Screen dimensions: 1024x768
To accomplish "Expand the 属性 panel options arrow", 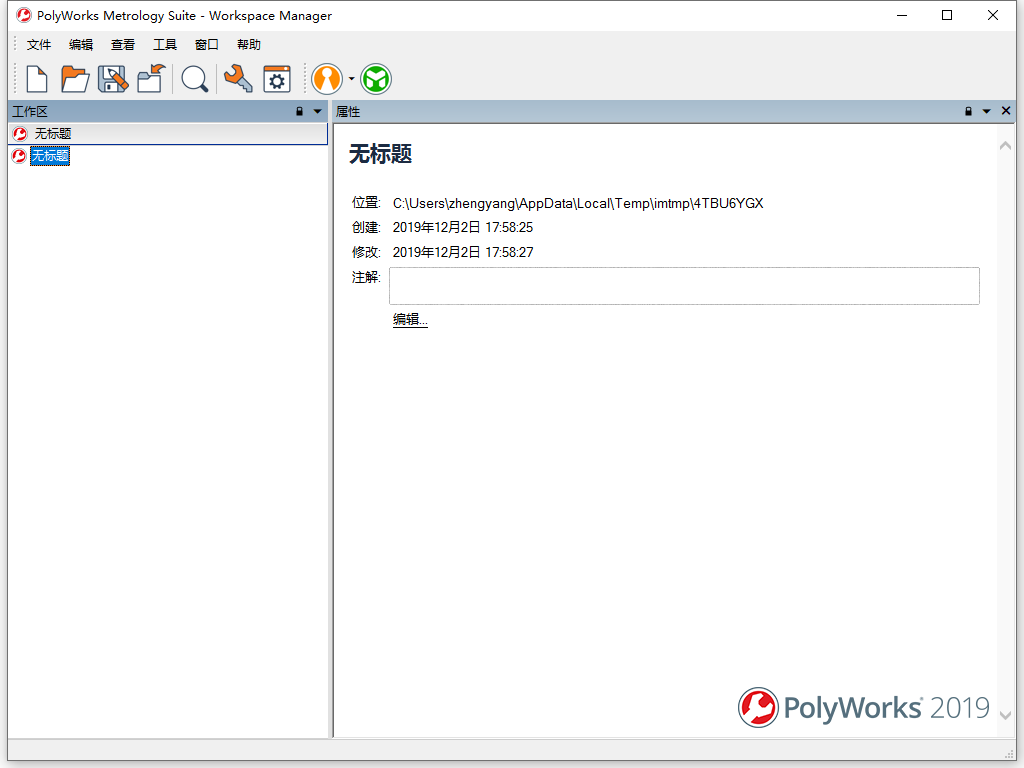I will 987,112.
